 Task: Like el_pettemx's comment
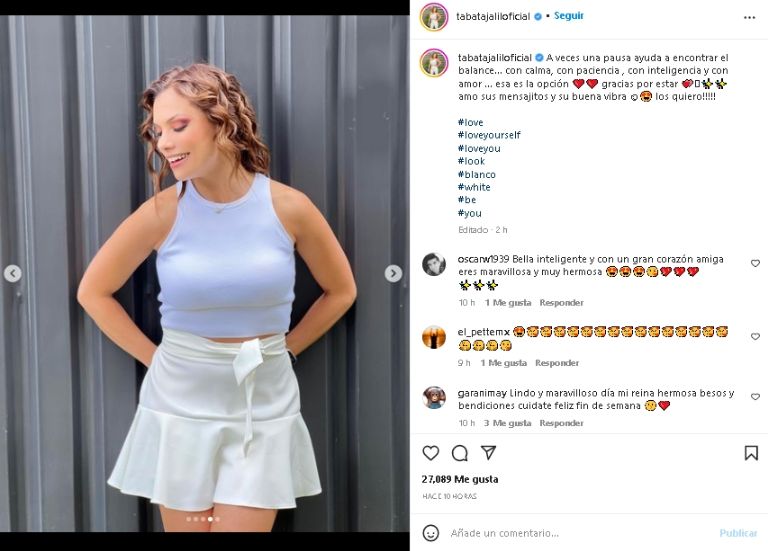click(x=755, y=337)
